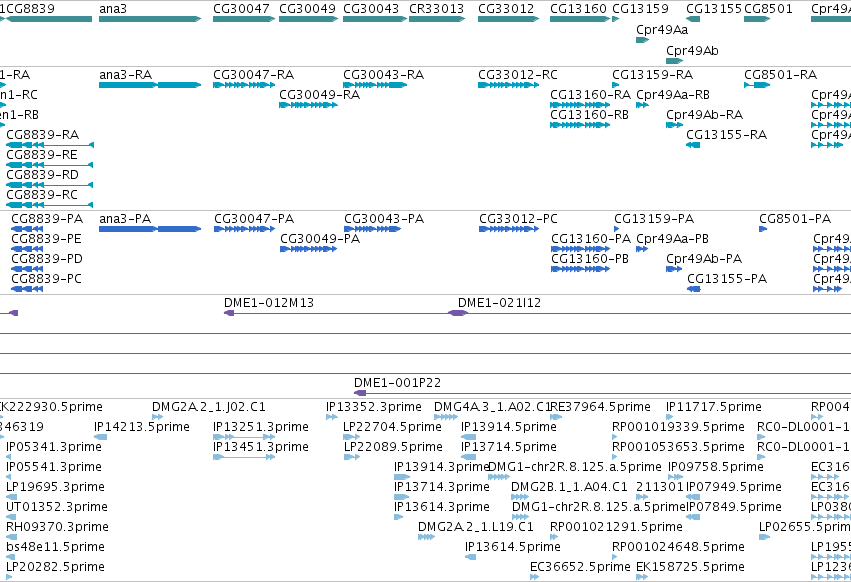Click the Cpr49Aa-RB transcript label
The image size is (851, 582).
click(x=673, y=95)
